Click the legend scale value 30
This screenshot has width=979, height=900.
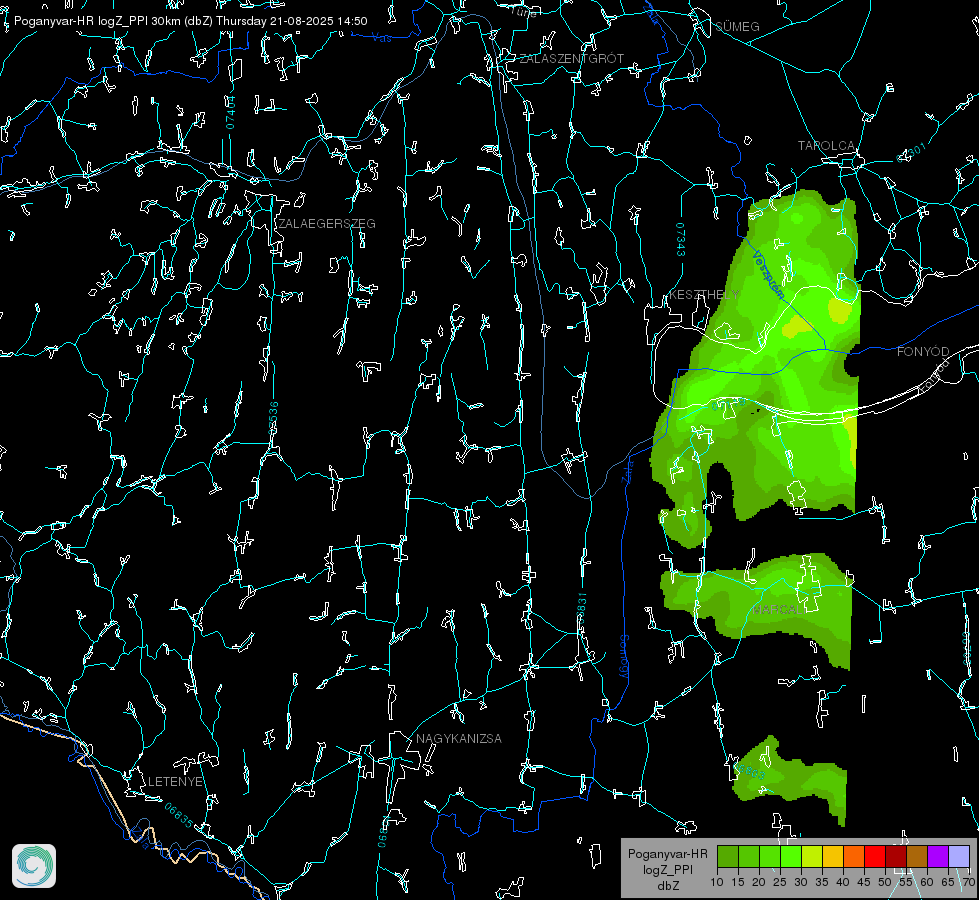[801, 883]
